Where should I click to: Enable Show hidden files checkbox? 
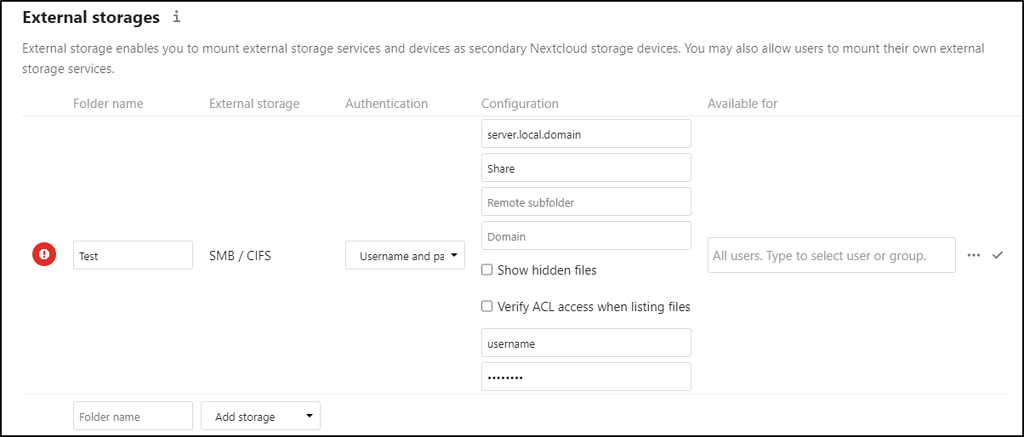(x=487, y=270)
